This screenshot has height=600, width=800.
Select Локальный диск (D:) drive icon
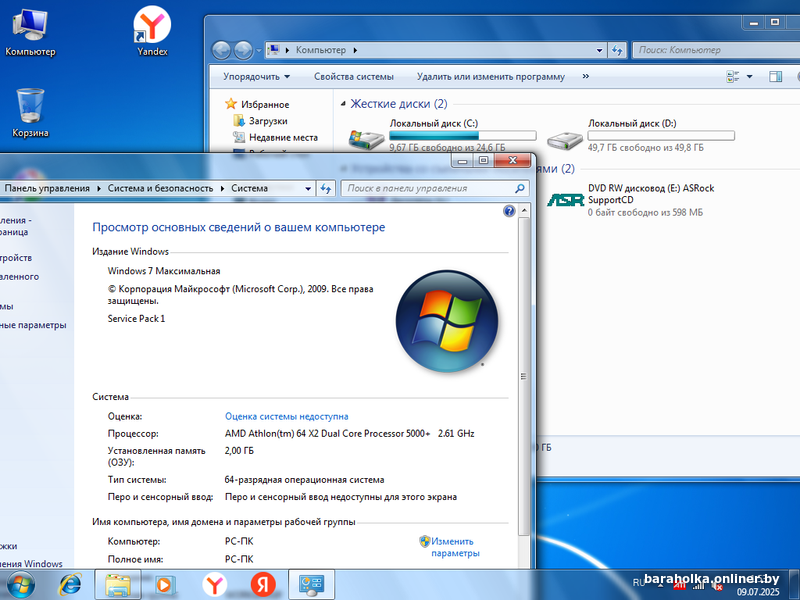pos(565,140)
